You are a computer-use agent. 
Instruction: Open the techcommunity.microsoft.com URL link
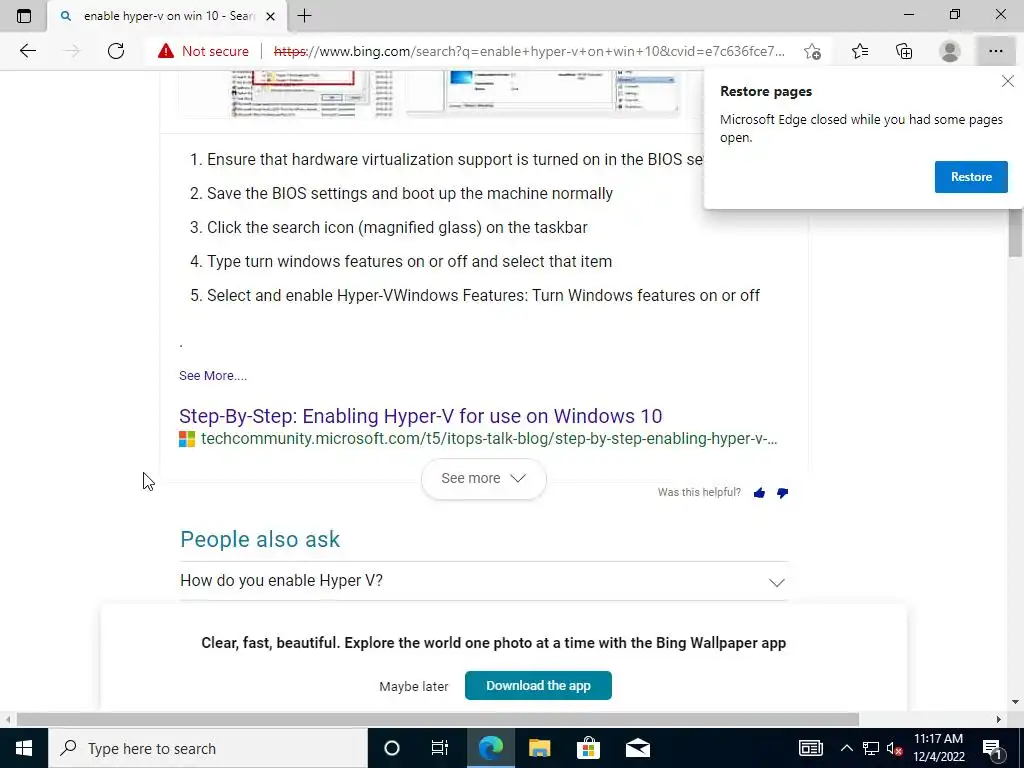point(489,439)
